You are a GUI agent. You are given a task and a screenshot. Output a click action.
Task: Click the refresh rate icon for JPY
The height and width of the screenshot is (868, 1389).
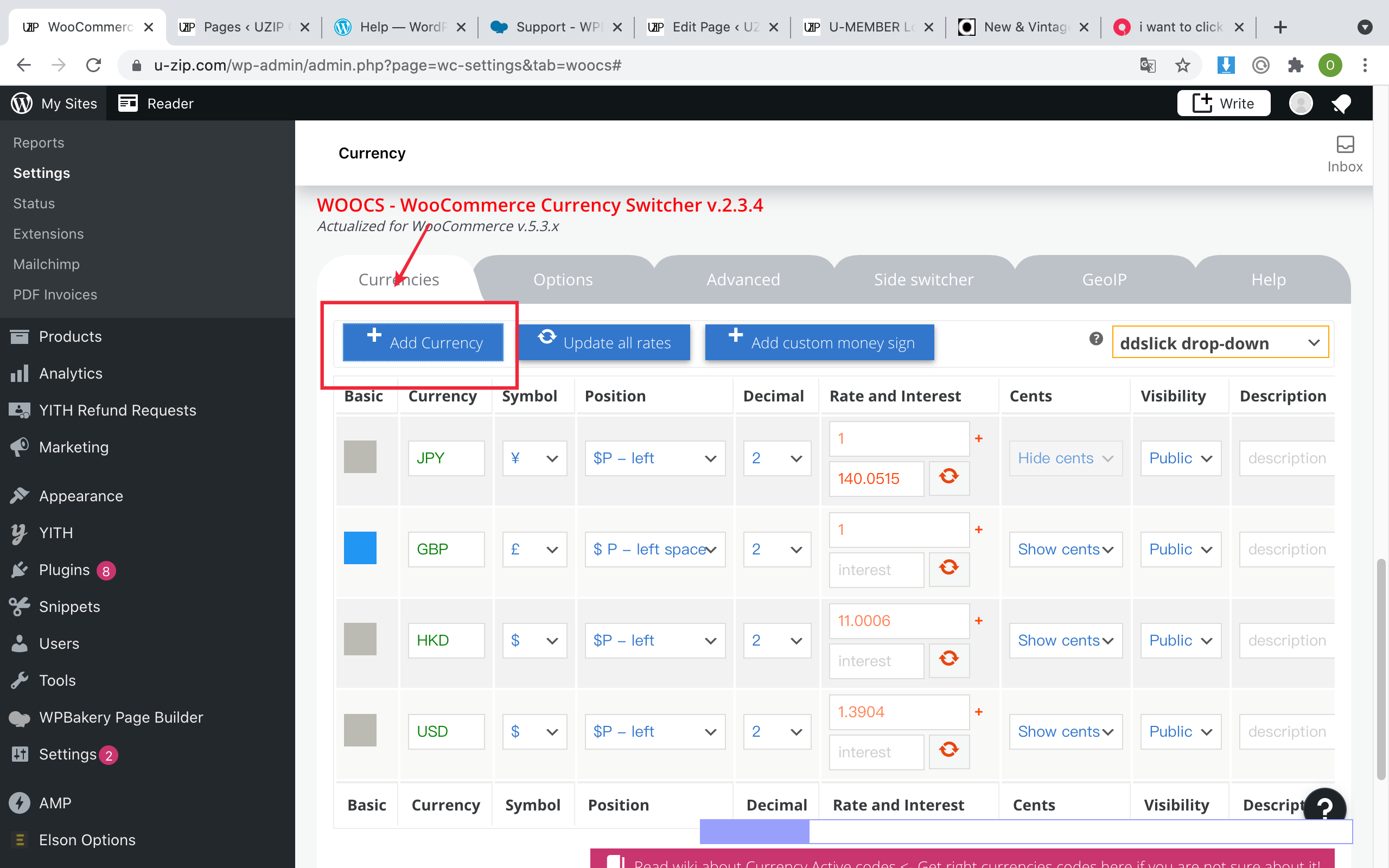pos(949,477)
